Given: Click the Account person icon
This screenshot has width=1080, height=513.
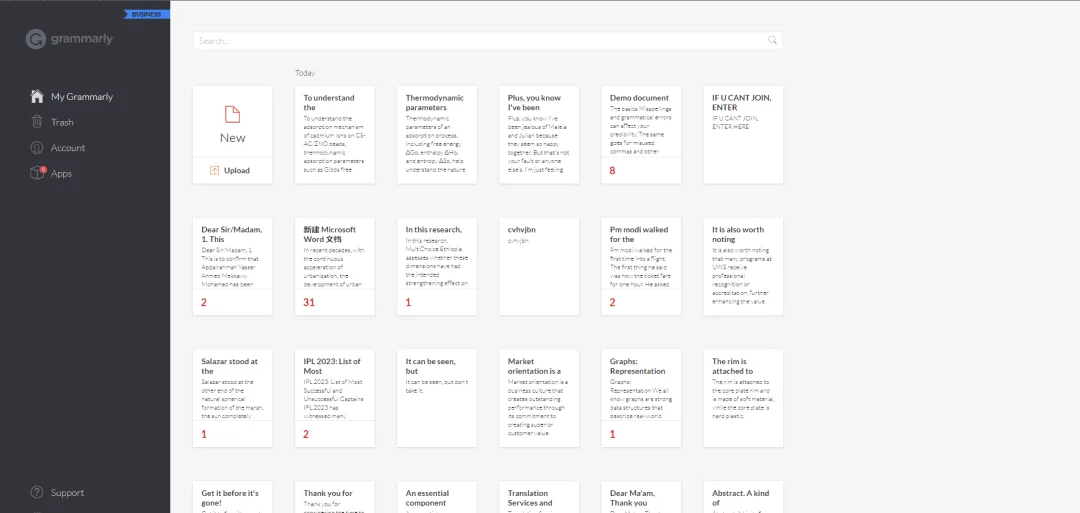Looking at the screenshot, I should [37, 147].
